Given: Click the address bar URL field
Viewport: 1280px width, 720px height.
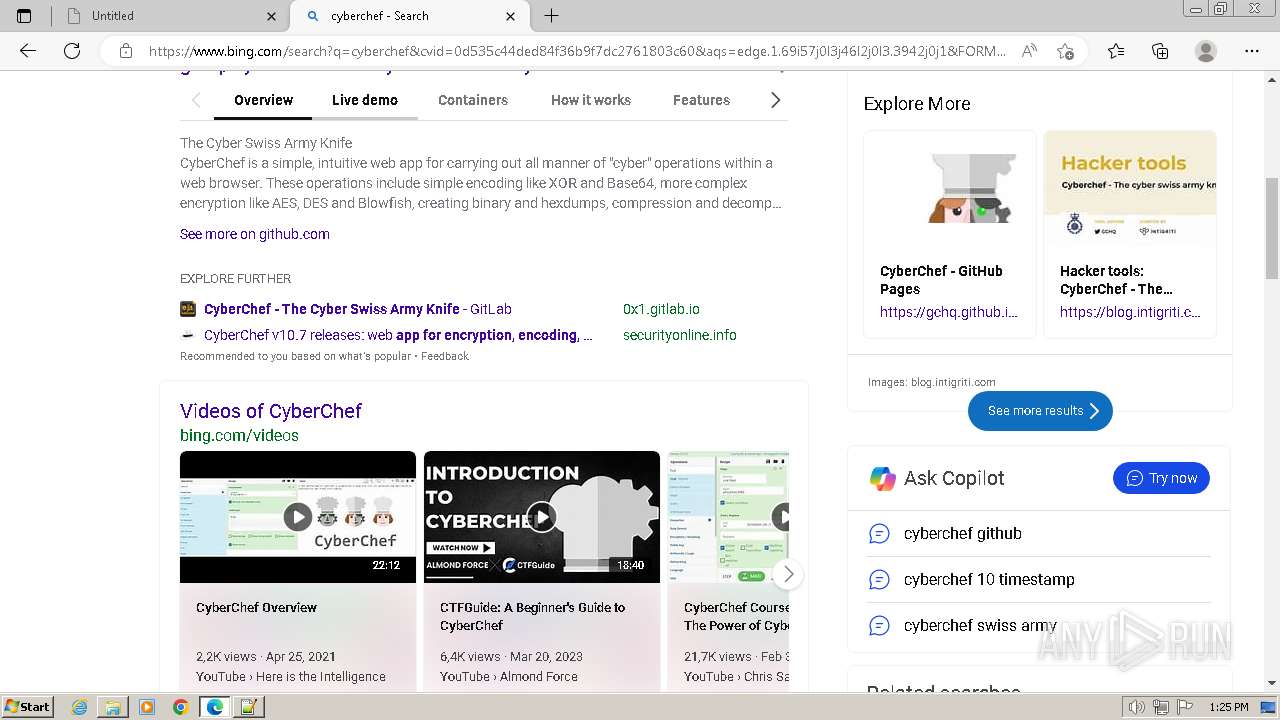Looking at the screenshot, I should (577, 51).
